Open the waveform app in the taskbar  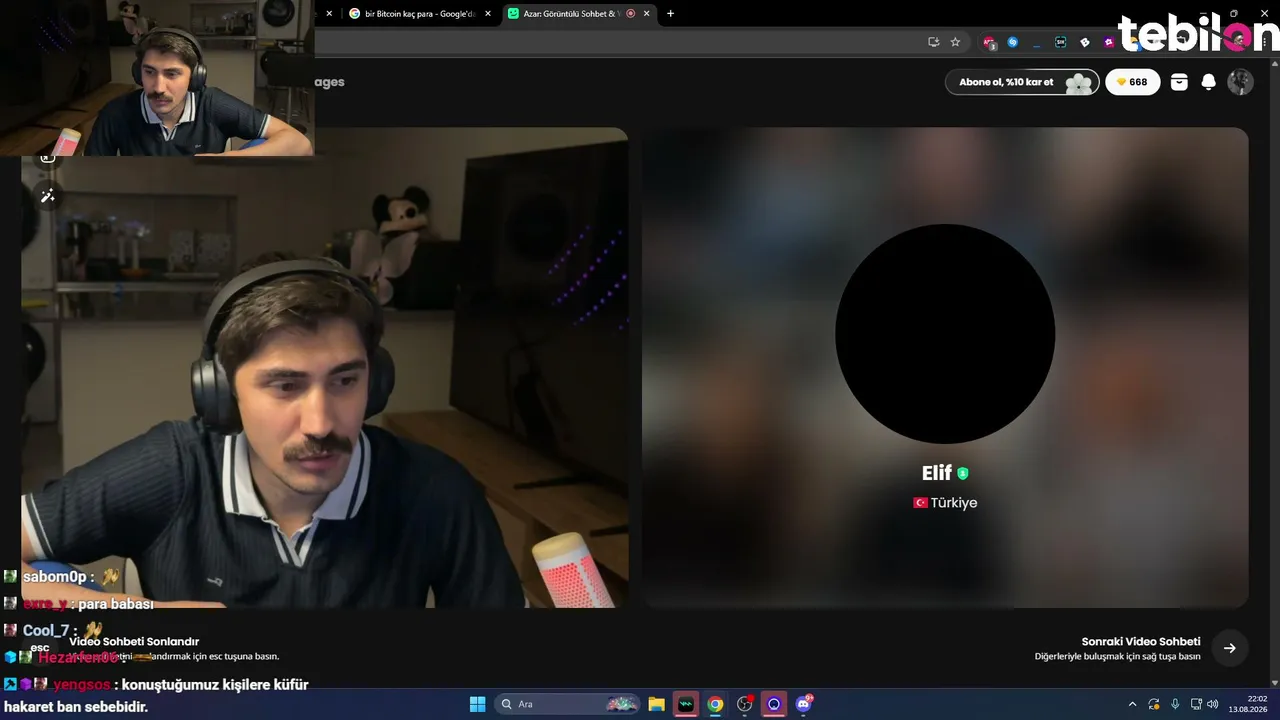(x=686, y=704)
